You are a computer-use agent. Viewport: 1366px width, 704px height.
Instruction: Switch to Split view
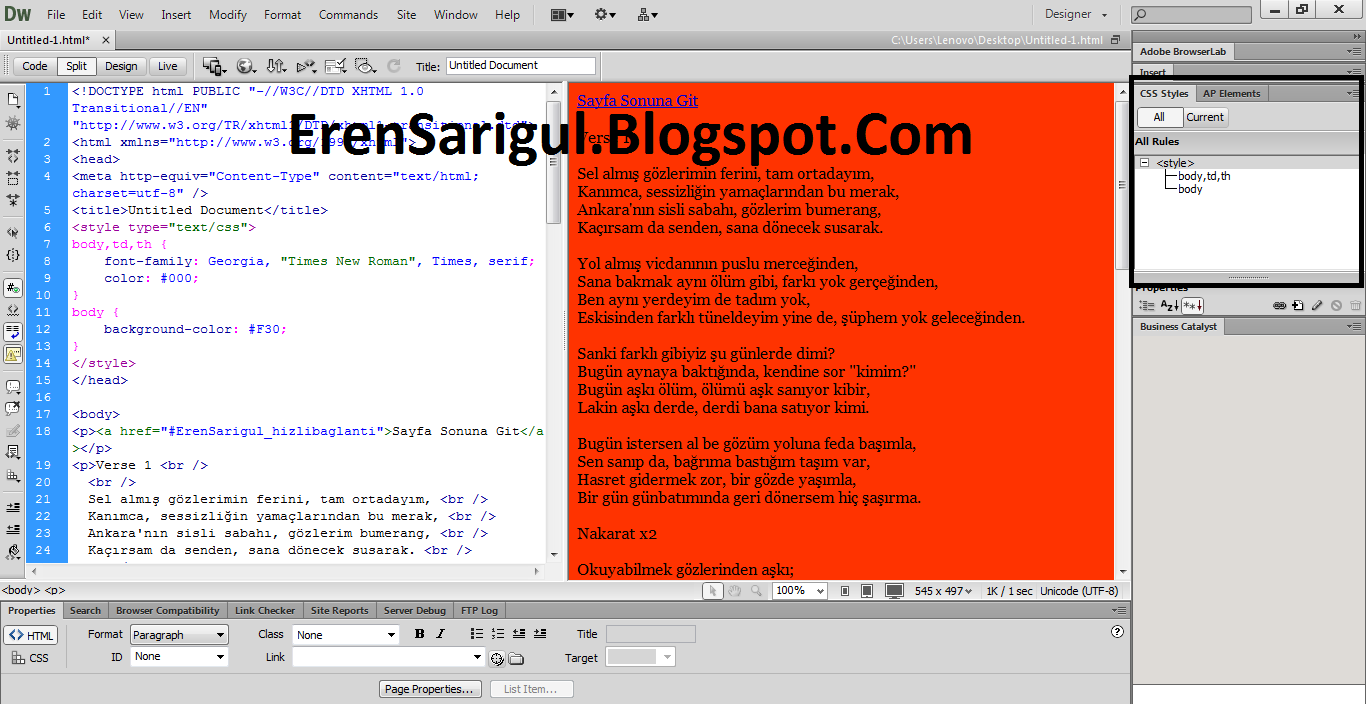point(77,66)
